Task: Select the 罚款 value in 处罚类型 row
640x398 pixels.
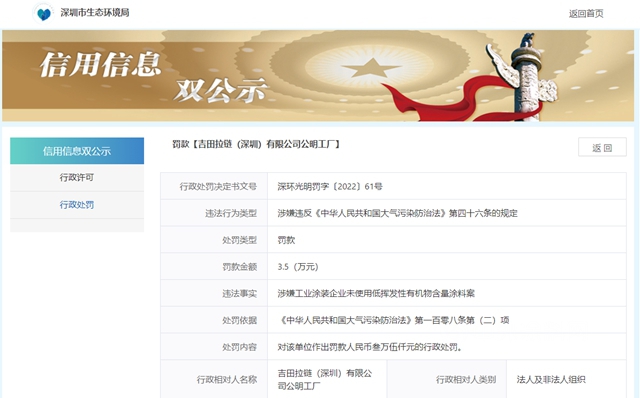Action: tap(286, 240)
